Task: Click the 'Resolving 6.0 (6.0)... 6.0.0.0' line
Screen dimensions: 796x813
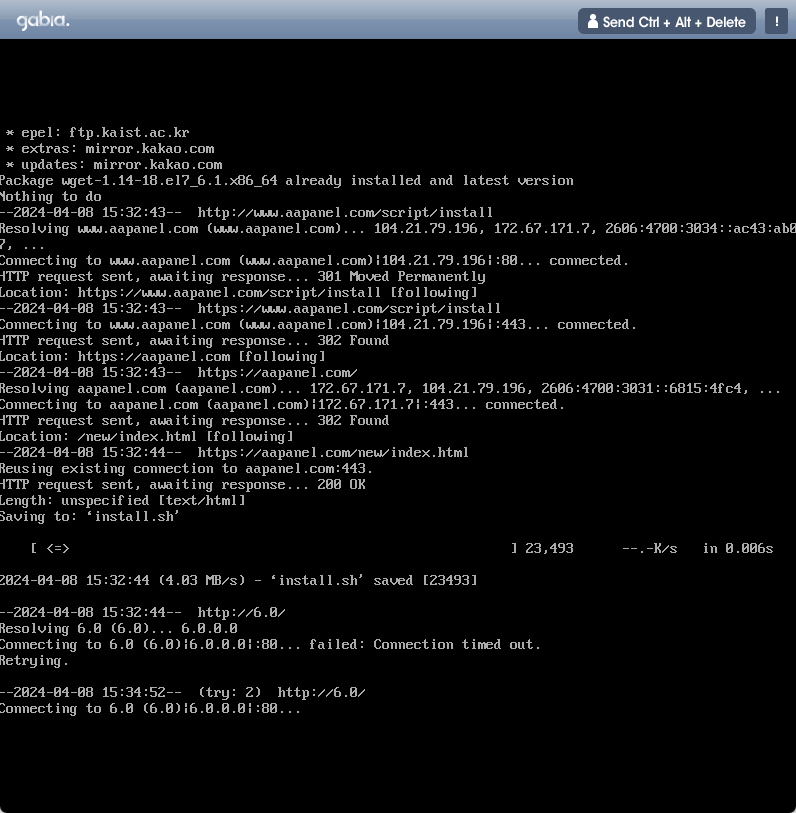Action: point(119,629)
